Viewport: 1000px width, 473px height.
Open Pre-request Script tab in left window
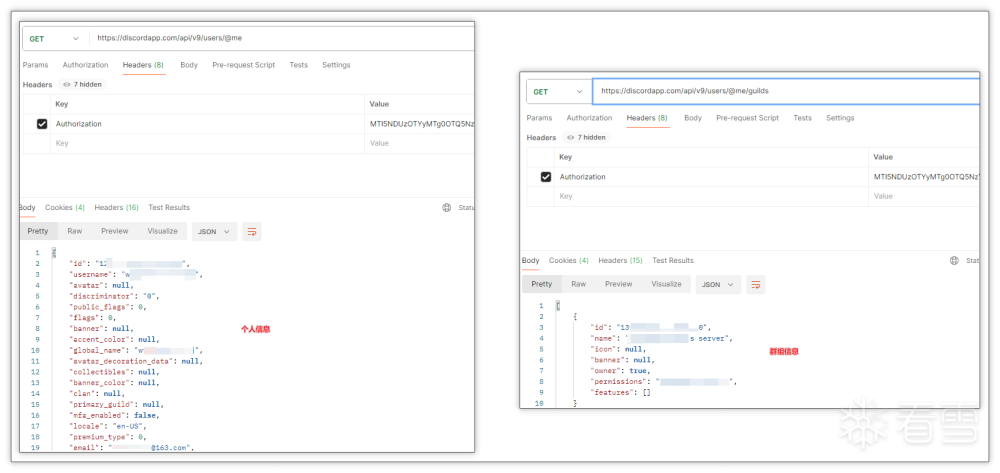pos(244,65)
